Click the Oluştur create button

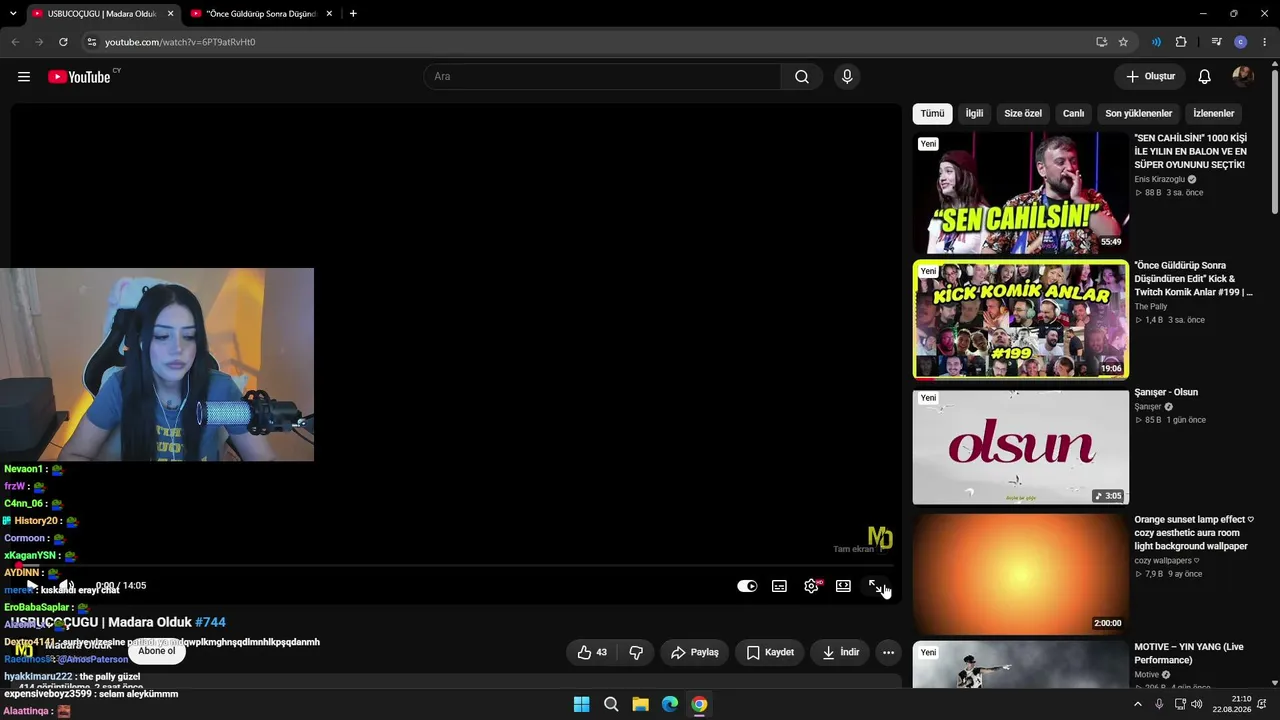(x=1150, y=77)
